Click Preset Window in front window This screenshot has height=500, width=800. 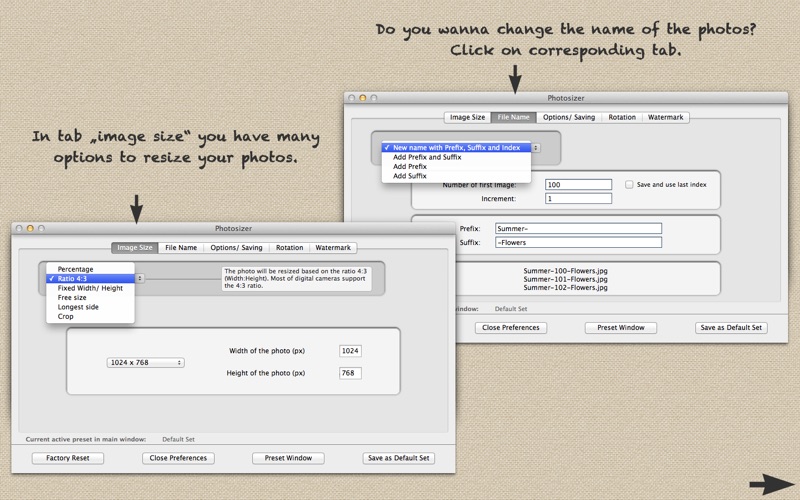(x=288, y=458)
